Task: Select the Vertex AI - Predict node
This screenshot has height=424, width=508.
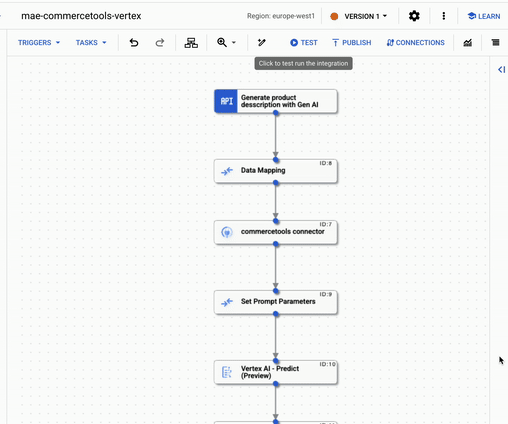Action: [276, 372]
